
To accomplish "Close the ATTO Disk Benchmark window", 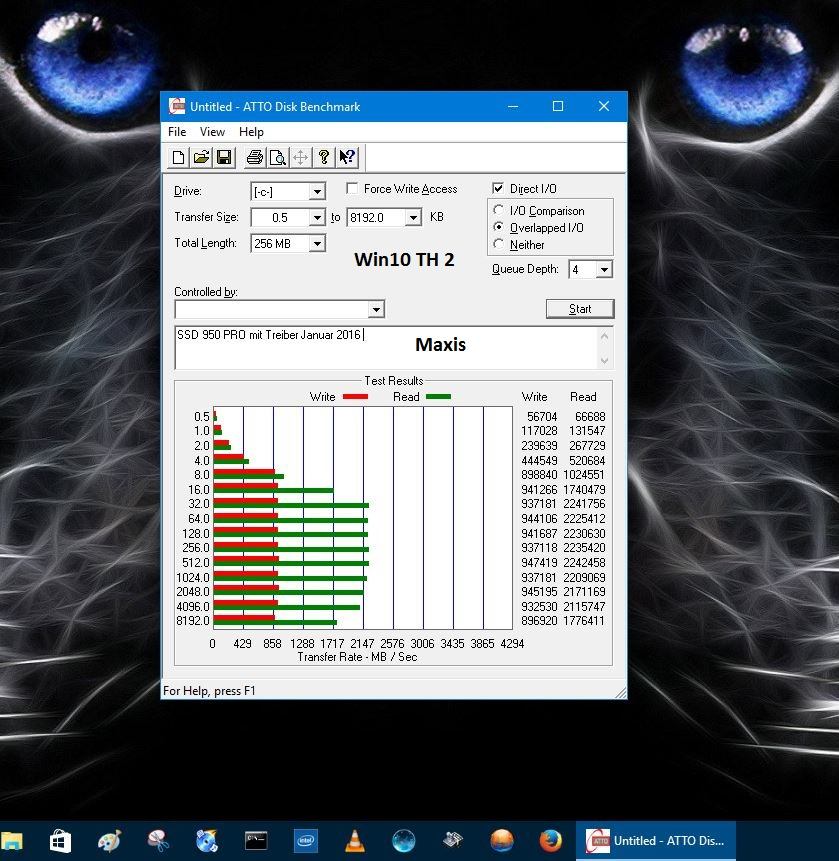I will pos(603,106).
